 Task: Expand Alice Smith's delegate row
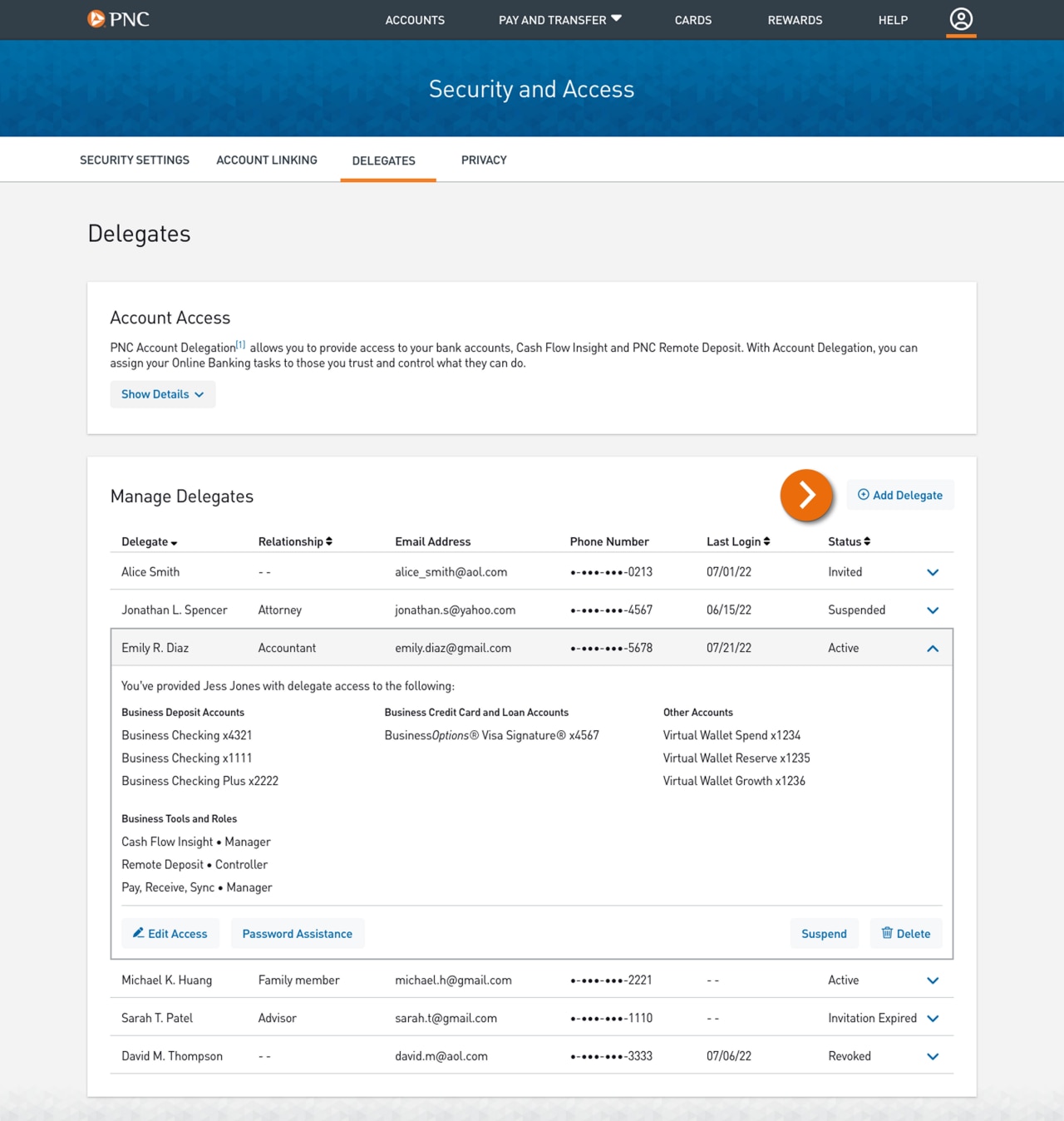point(932,572)
